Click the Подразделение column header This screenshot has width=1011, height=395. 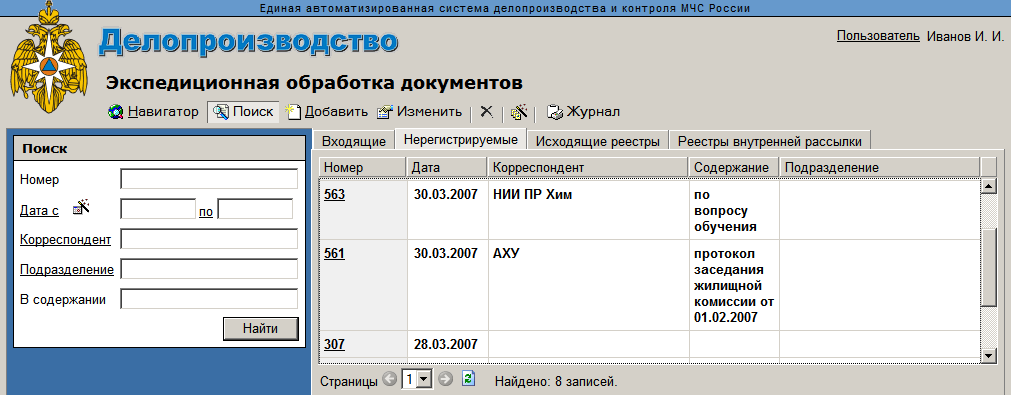coord(879,168)
